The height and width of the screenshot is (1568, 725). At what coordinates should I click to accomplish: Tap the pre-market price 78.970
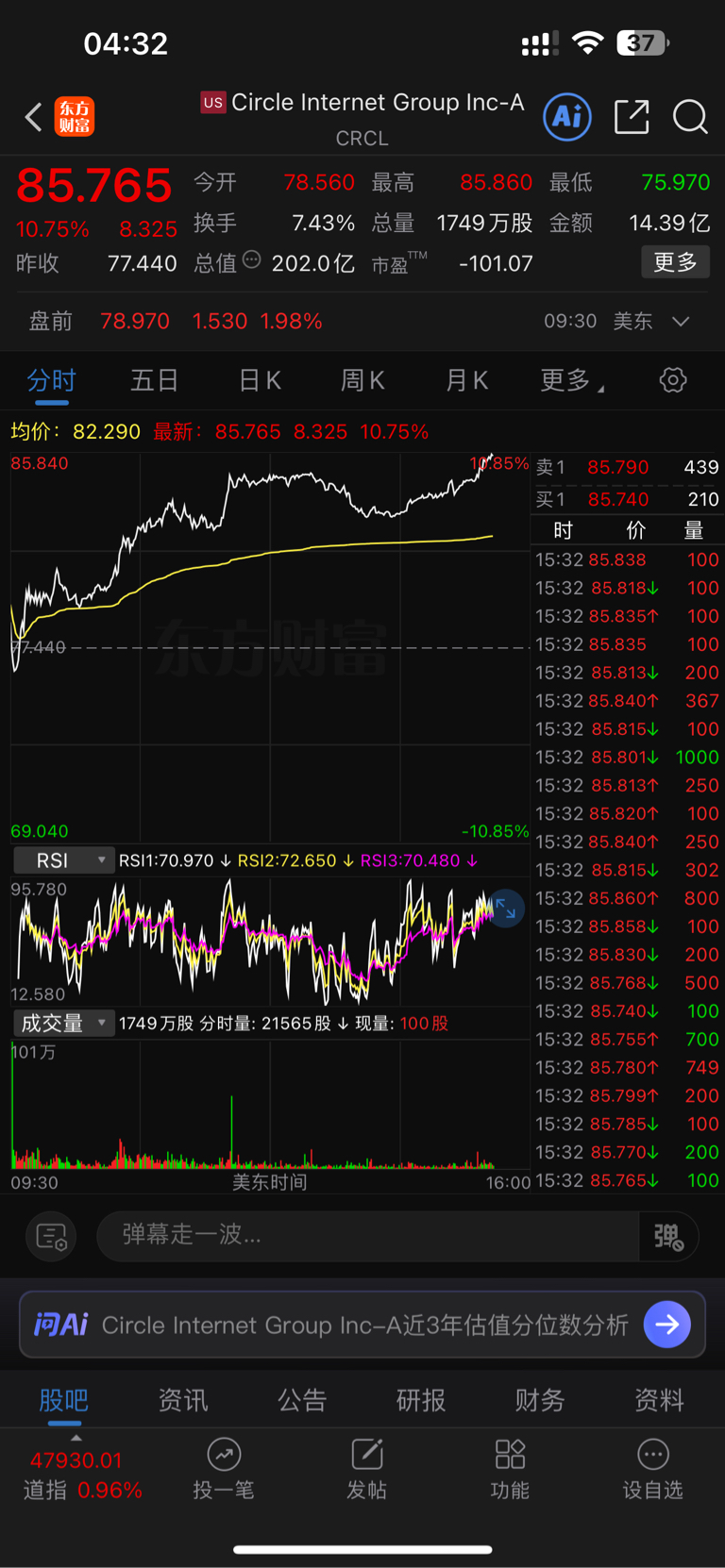pos(135,321)
